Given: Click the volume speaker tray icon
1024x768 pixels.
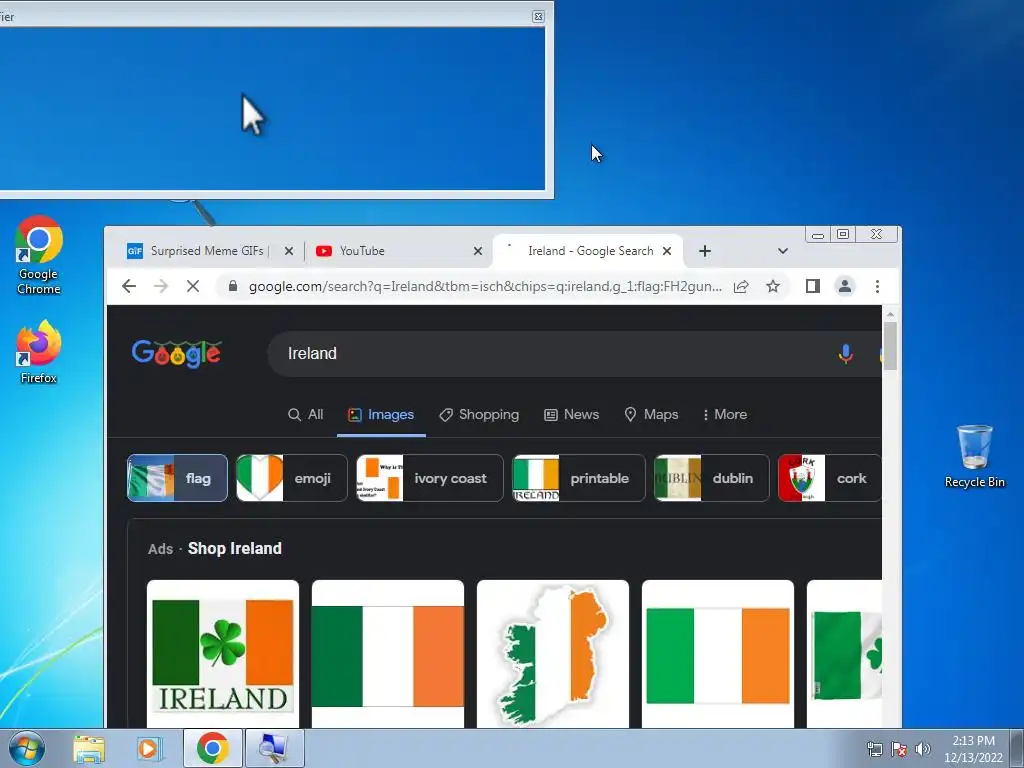Looking at the screenshot, I should [x=923, y=749].
